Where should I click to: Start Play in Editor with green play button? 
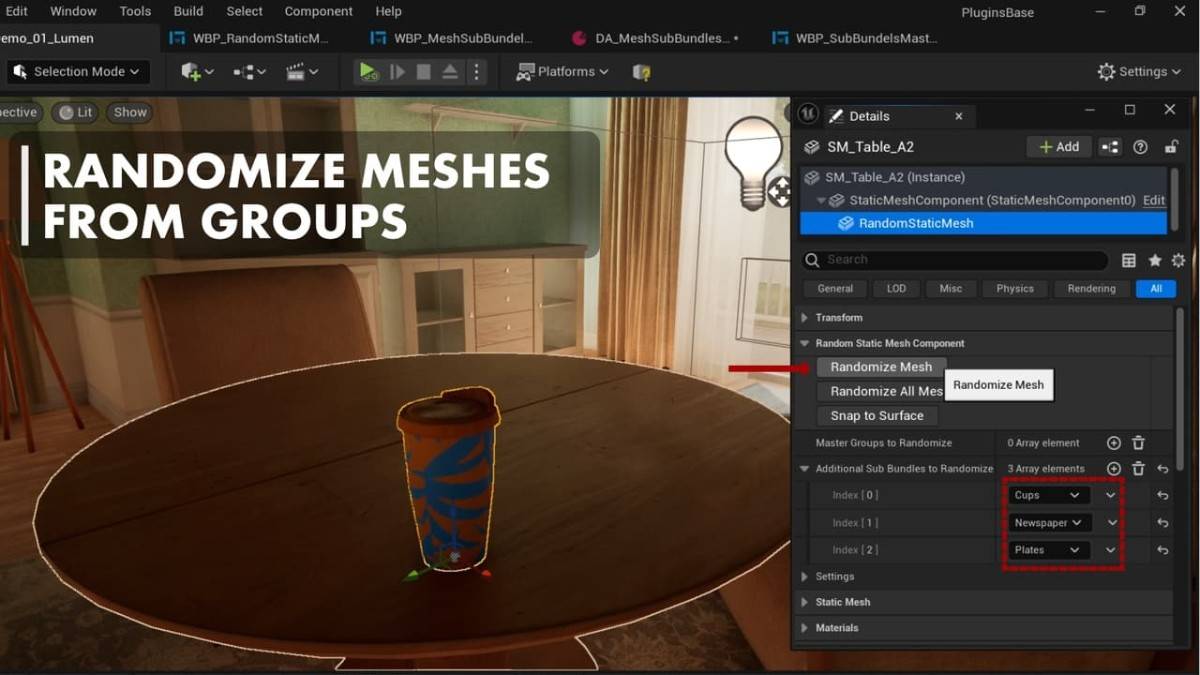[368, 72]
